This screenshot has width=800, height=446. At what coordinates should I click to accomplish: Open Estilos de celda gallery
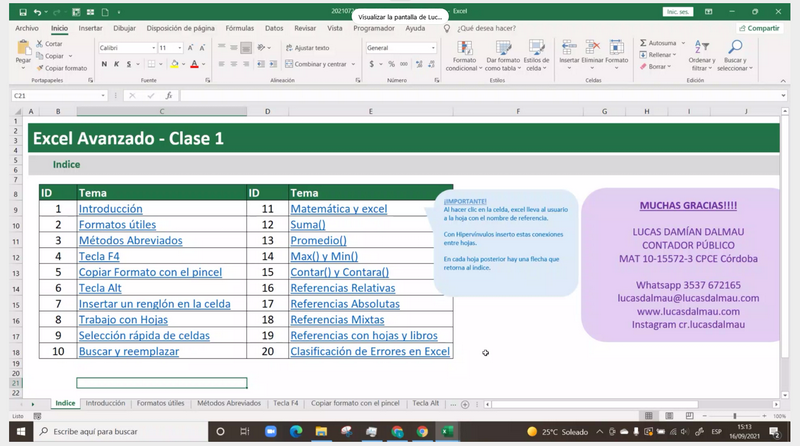point(536,56)
